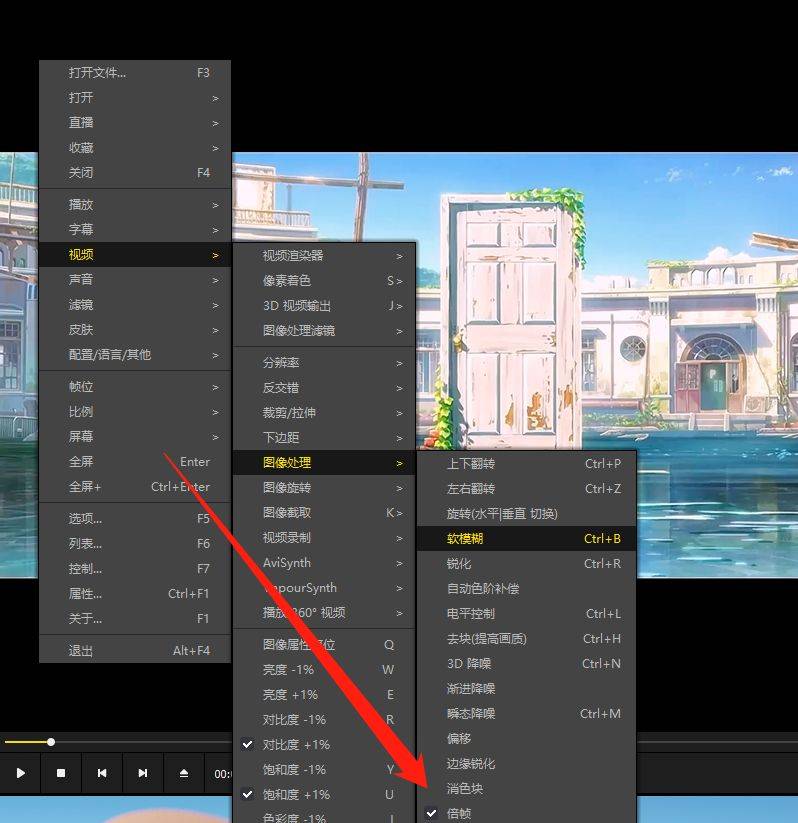Image resolution: width=798 pixels, height=823 pixels.
Task: Jump to previous track button
Action: point(102,773)
